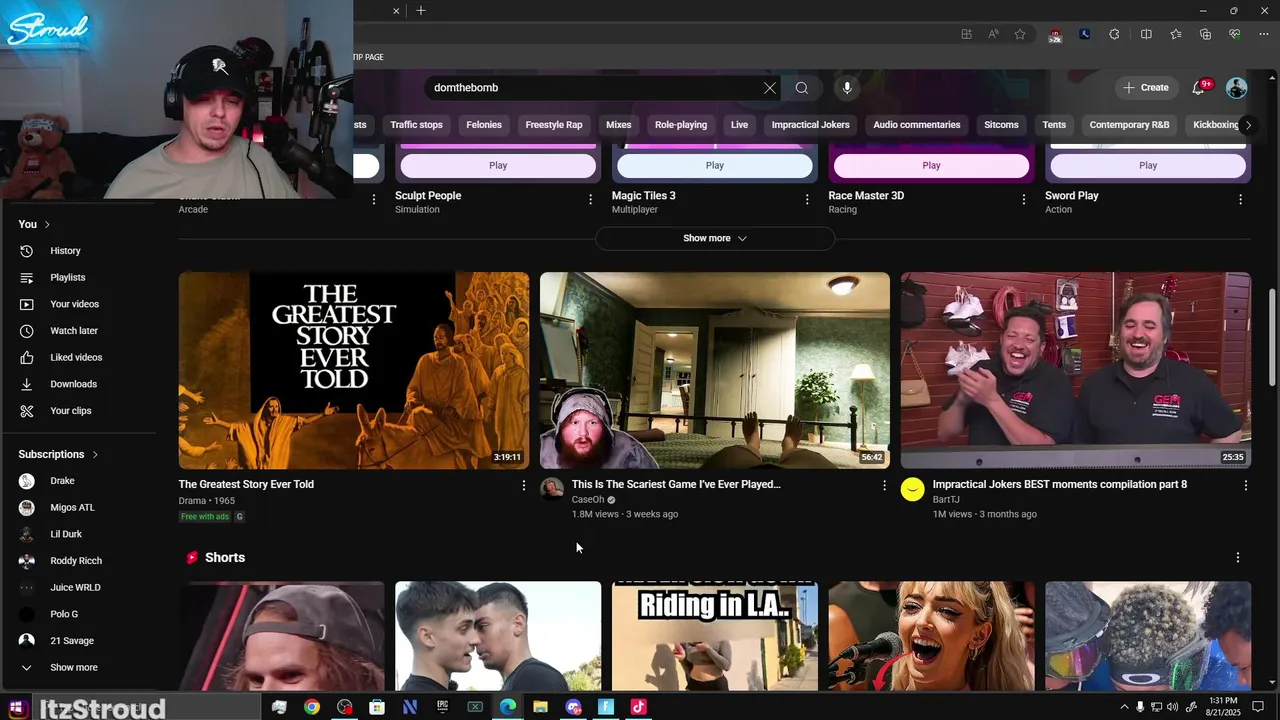
Task: Show hidden system tray icons
Action: (x=1124, y=707)
